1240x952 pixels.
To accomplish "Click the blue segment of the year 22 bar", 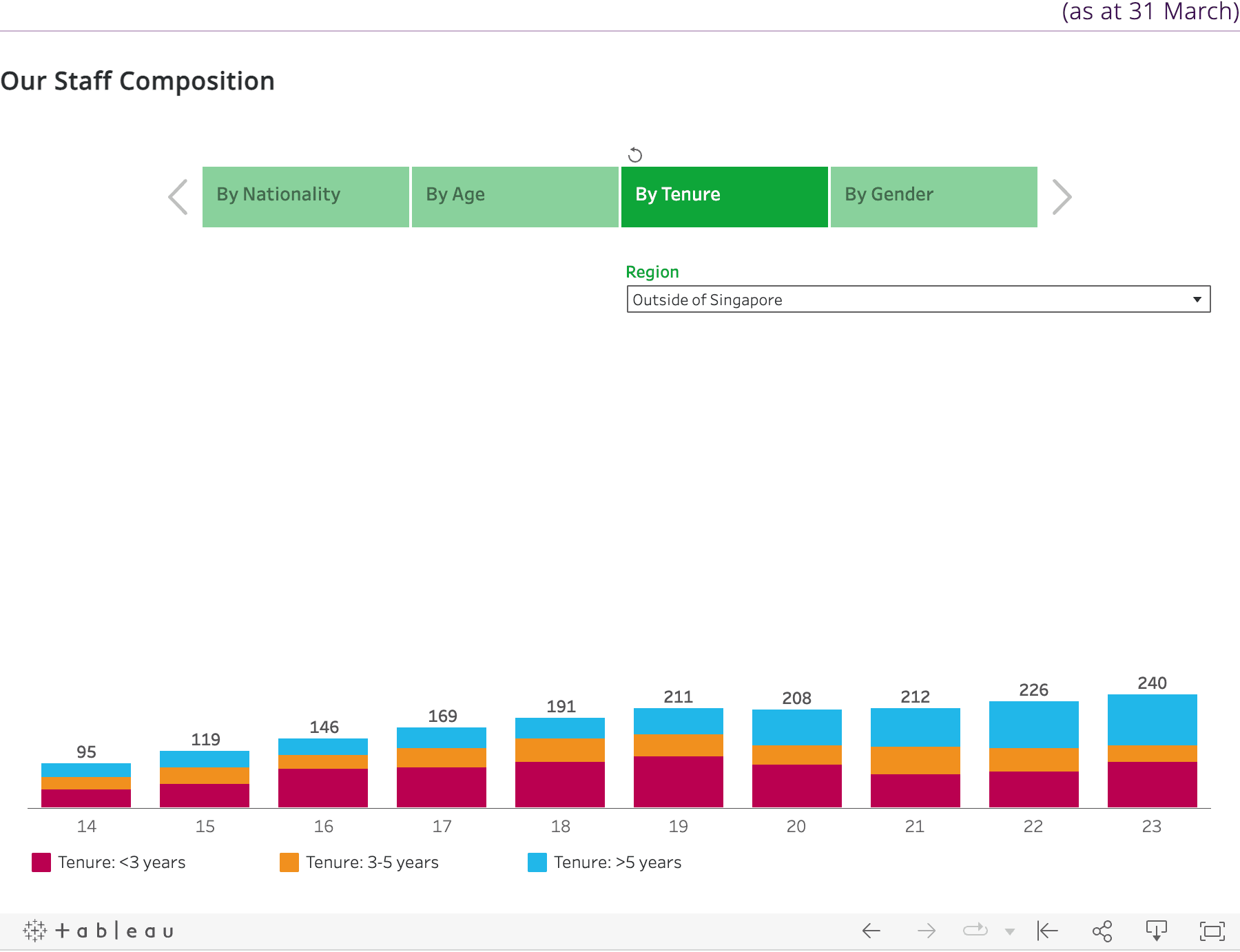I will [1034, 725].
